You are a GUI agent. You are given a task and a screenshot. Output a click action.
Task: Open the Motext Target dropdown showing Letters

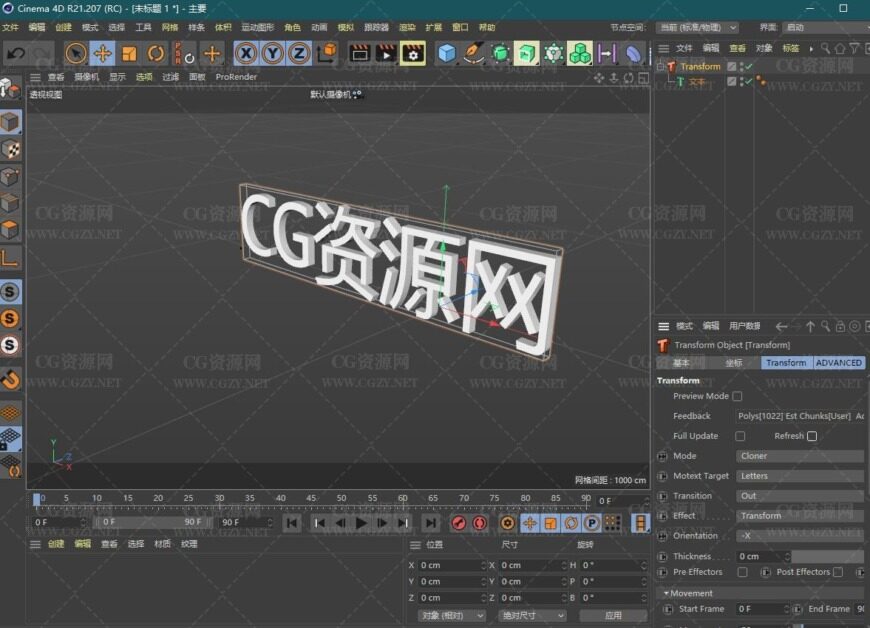[x=800, y=476]
